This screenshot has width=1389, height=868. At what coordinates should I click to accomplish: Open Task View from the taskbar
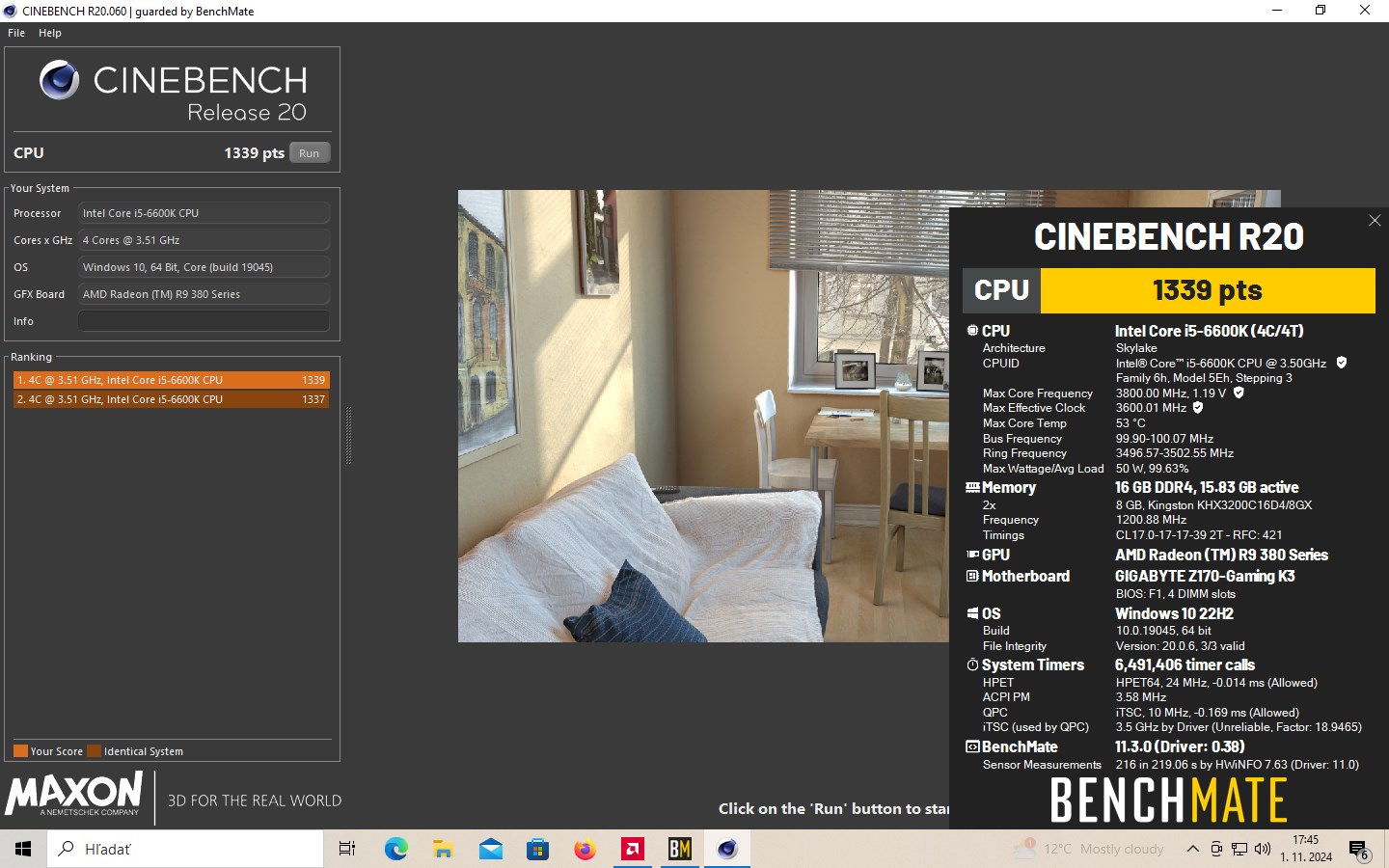click(347, 849)
